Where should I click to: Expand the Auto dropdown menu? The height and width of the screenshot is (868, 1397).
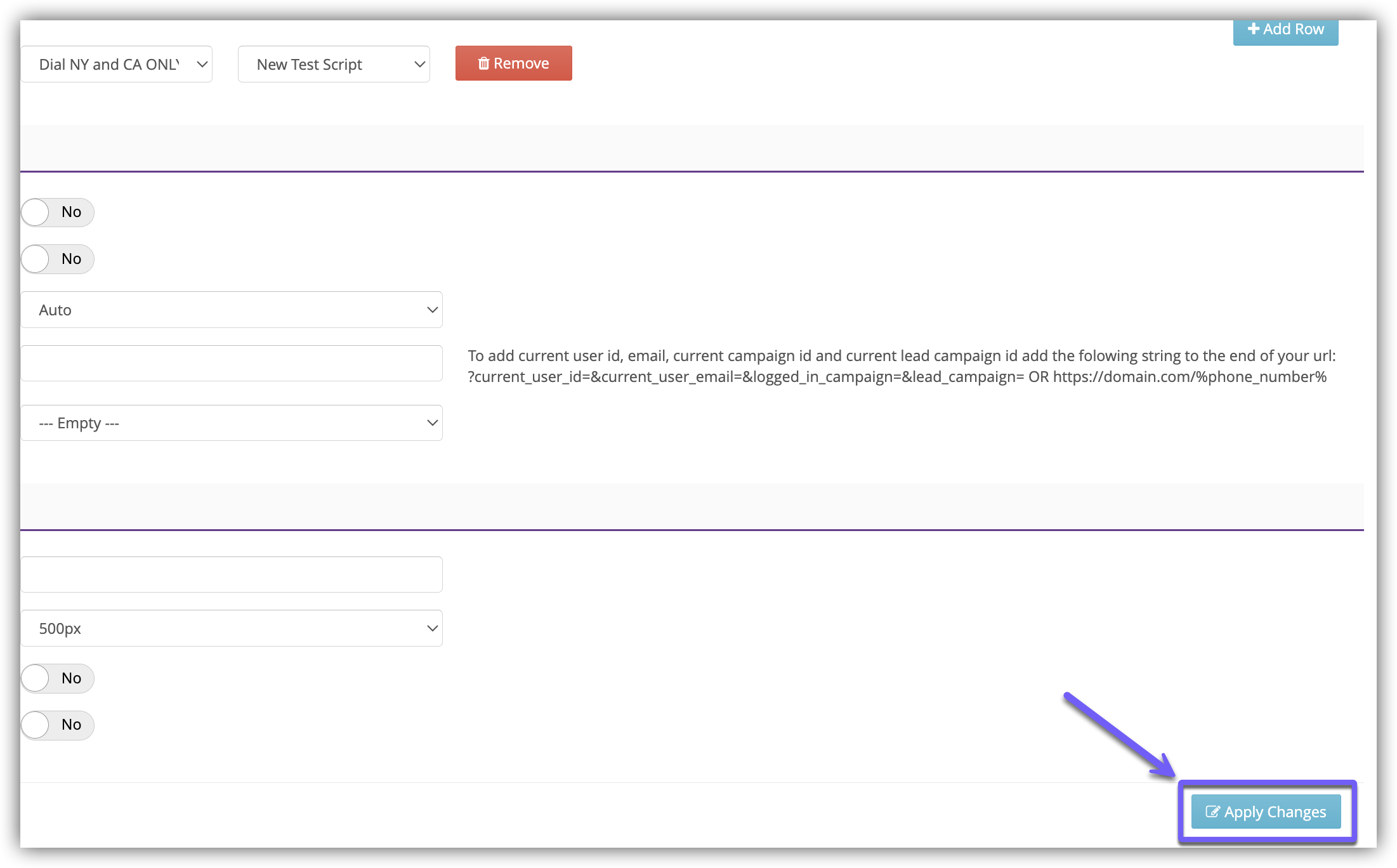point(232,310)
